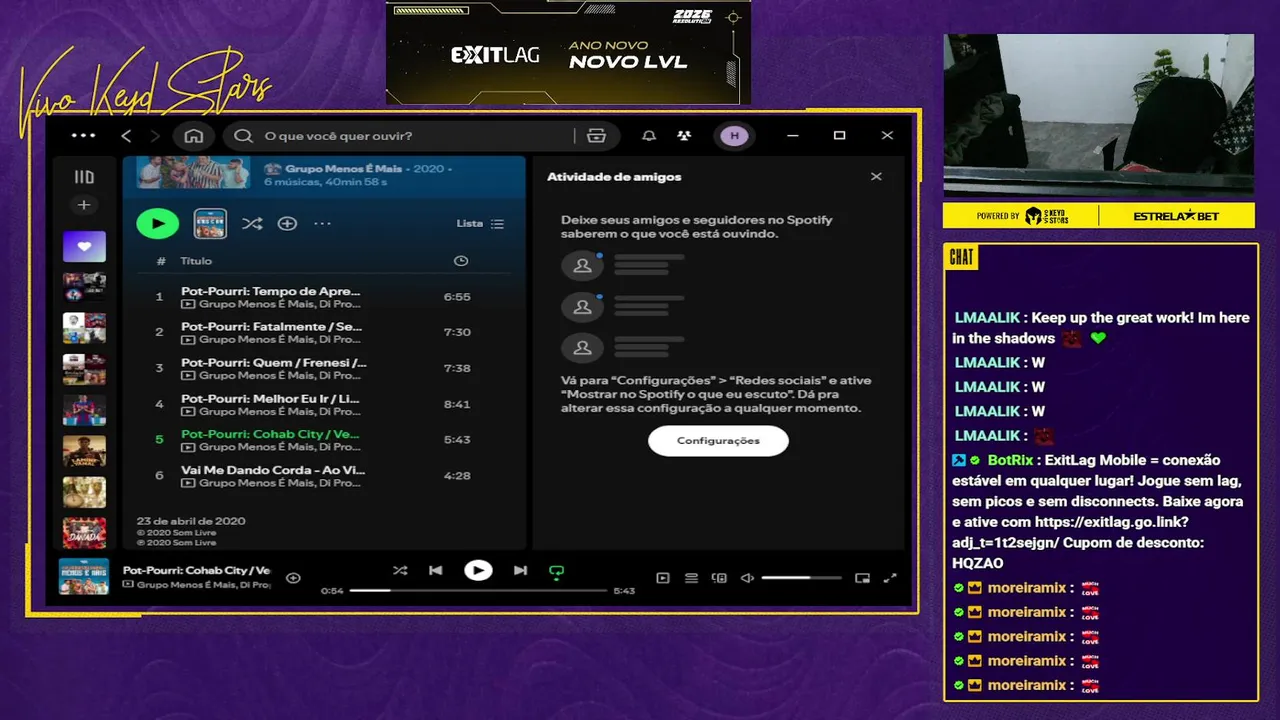Click the BotRix username in chat

point(1009,460)
